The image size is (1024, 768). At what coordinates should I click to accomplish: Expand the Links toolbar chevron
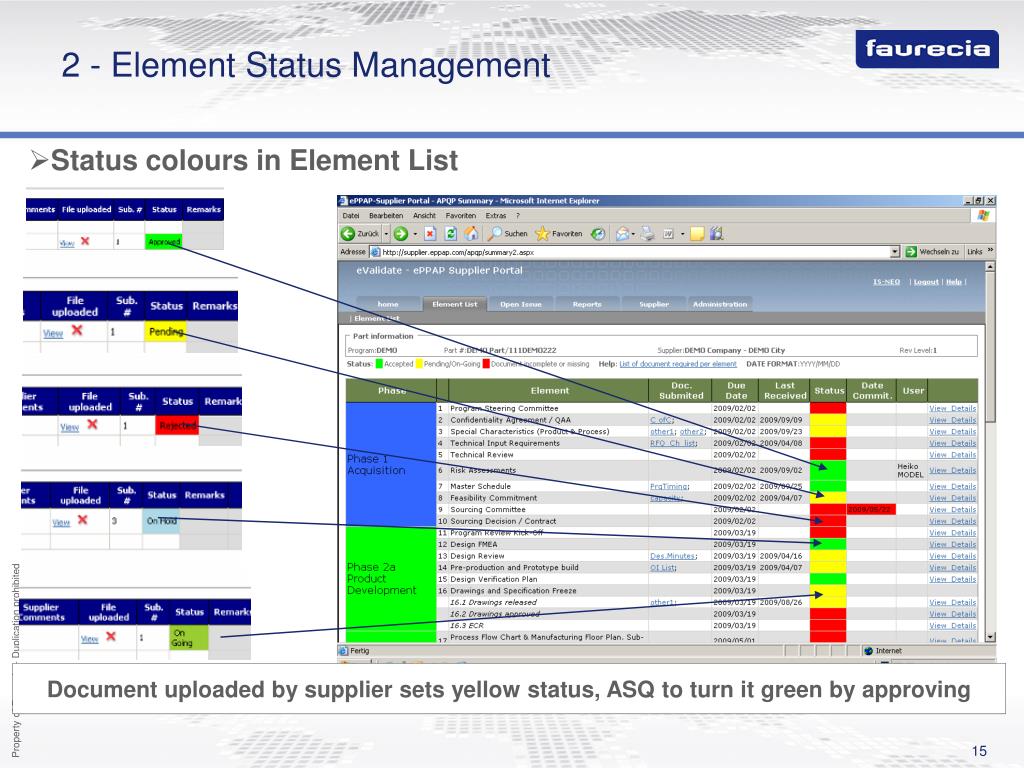coord(991,251)
